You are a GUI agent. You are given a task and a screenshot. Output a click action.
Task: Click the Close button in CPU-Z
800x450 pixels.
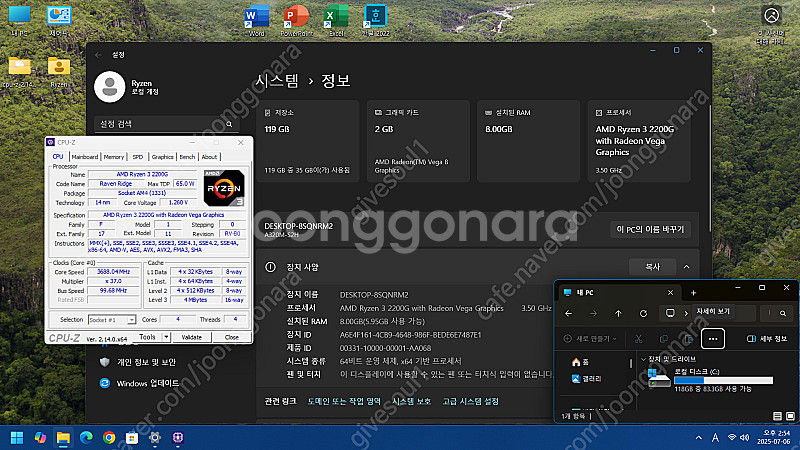[232, 337]
